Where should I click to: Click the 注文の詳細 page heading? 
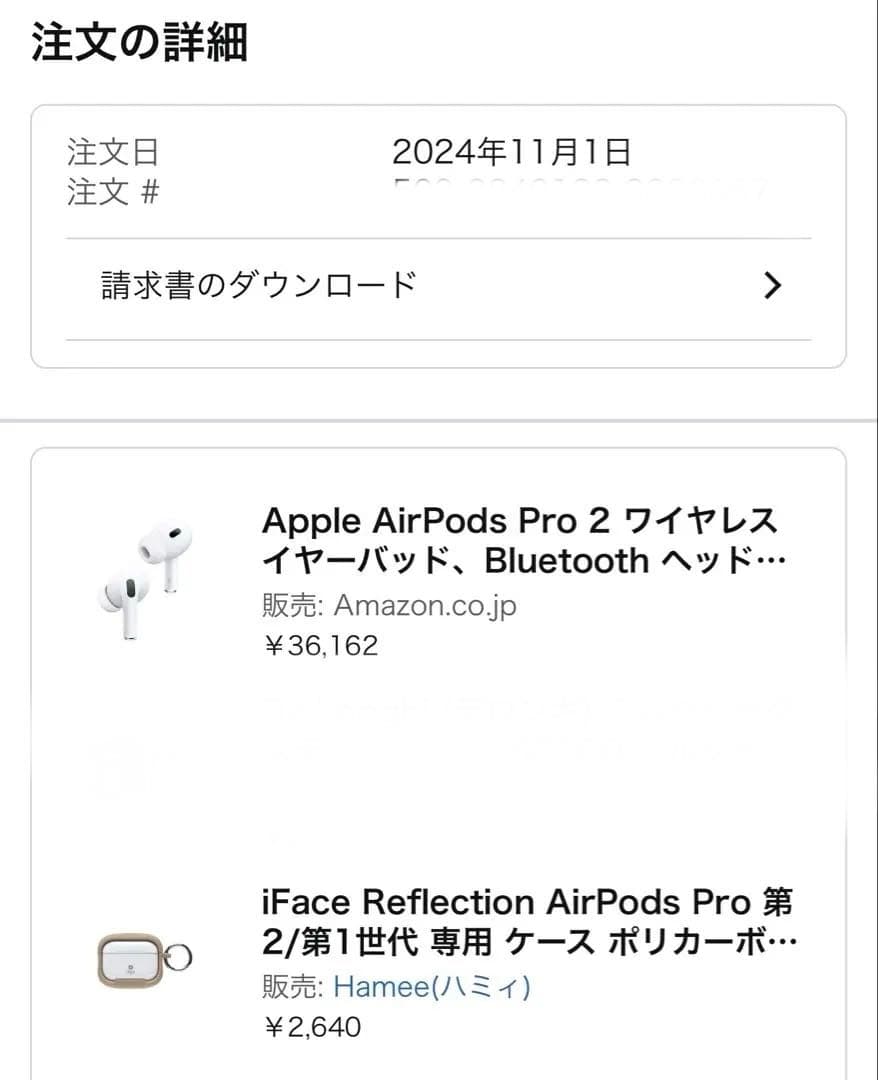tap(139, 43)
